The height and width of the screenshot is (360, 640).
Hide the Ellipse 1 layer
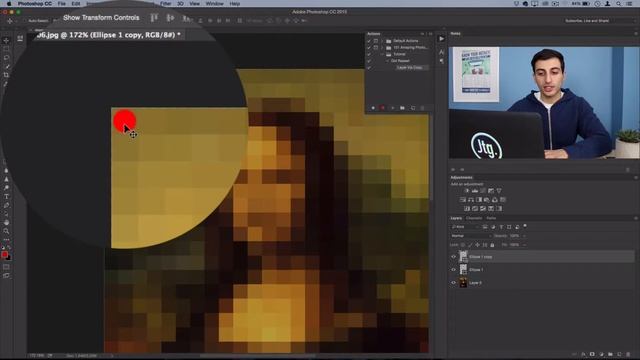(453, 270)
